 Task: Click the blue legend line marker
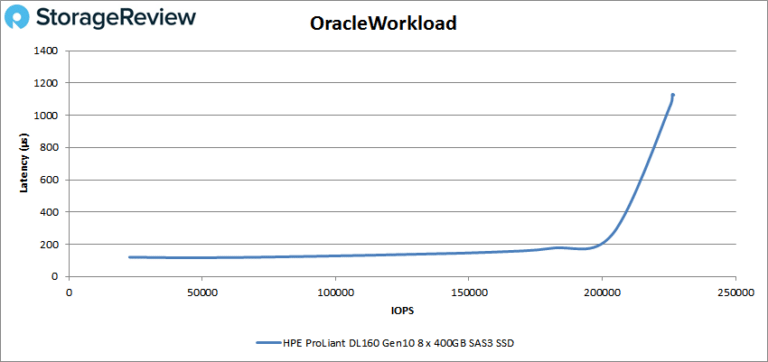268,343
